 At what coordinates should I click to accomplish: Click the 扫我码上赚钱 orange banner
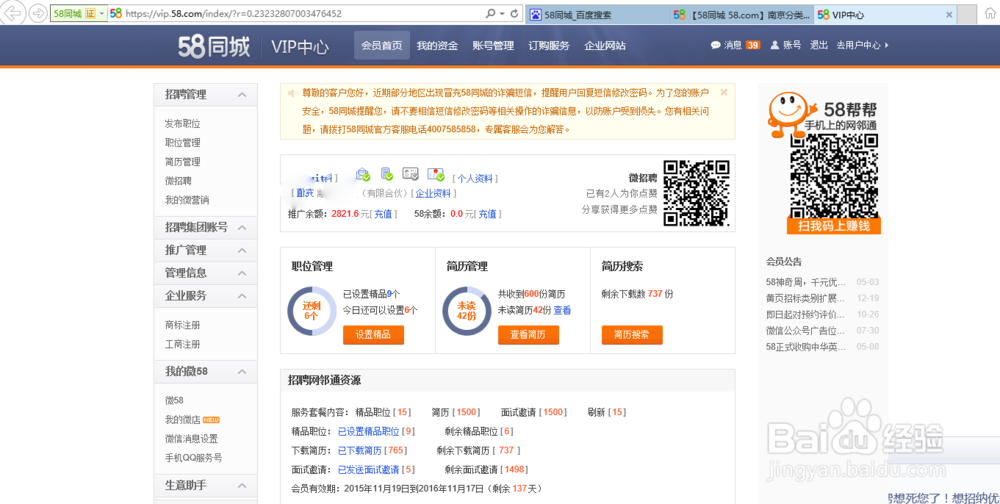(x=834, y=226)
